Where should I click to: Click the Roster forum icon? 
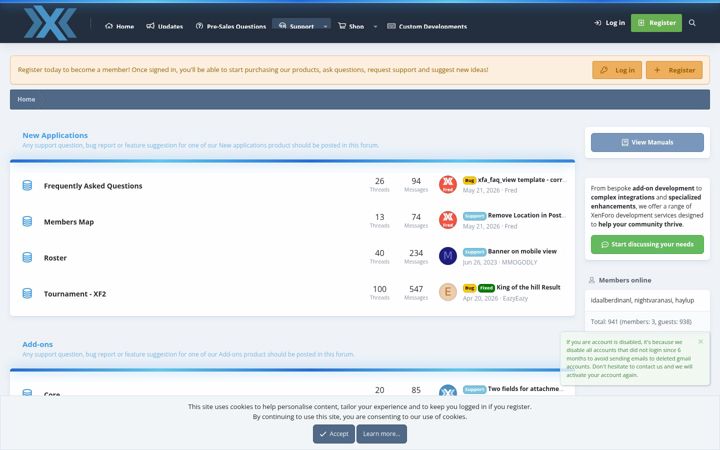[x=27, y=258]
